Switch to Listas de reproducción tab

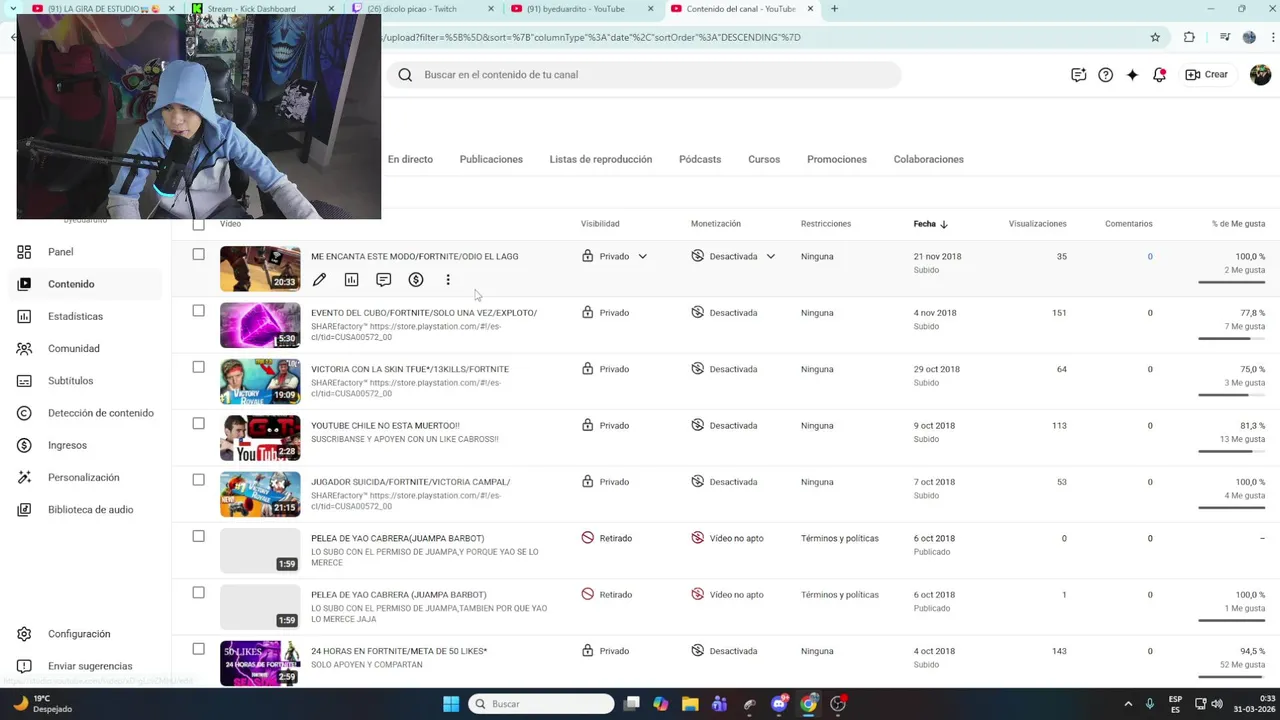click(600, 160)
